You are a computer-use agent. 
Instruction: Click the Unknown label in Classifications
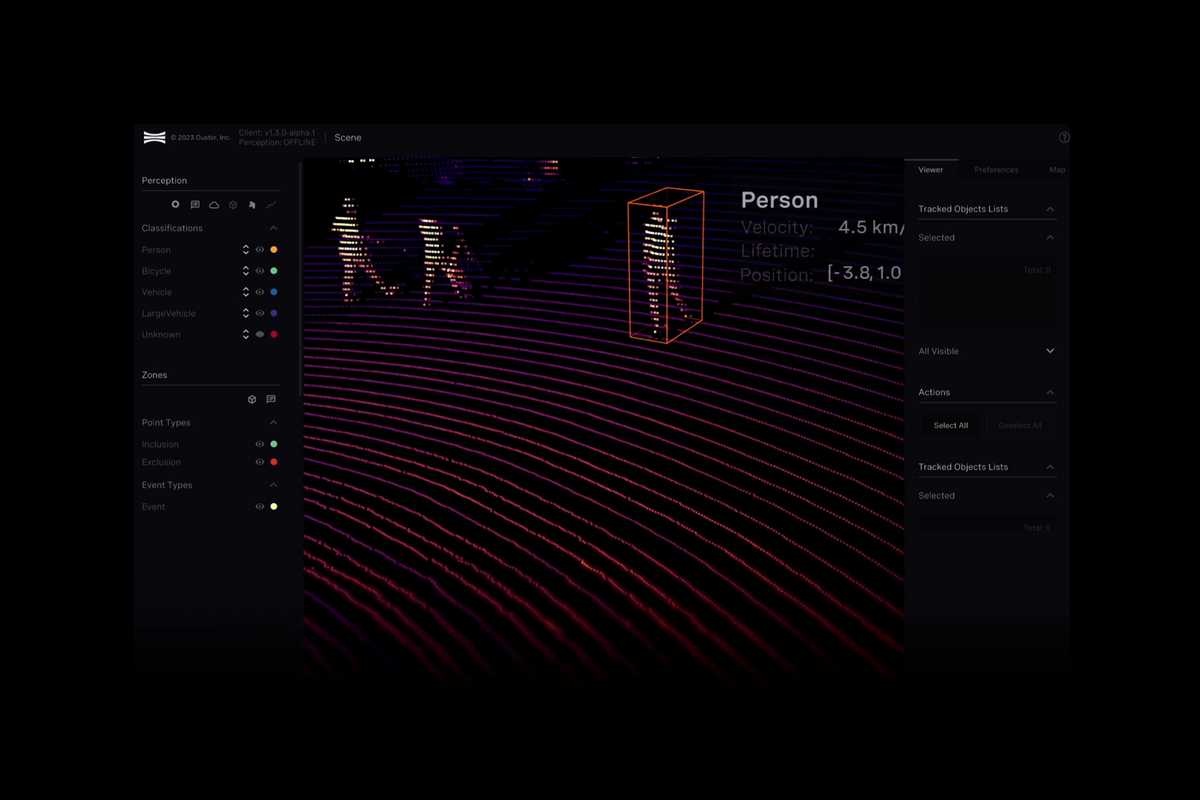[x=161, y=334]
